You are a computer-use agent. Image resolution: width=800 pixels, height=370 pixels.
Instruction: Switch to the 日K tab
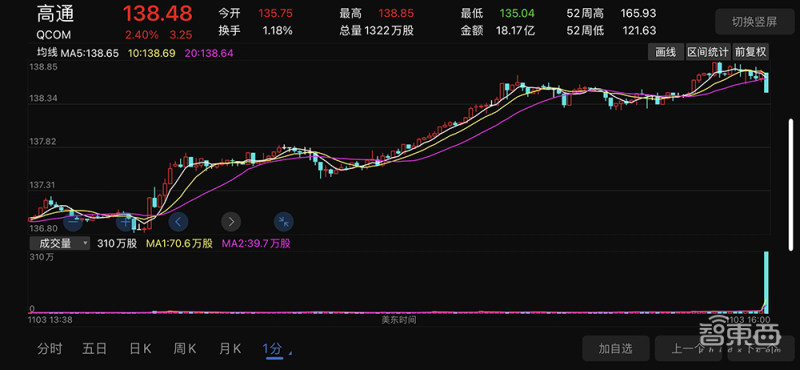coord(140,349)
